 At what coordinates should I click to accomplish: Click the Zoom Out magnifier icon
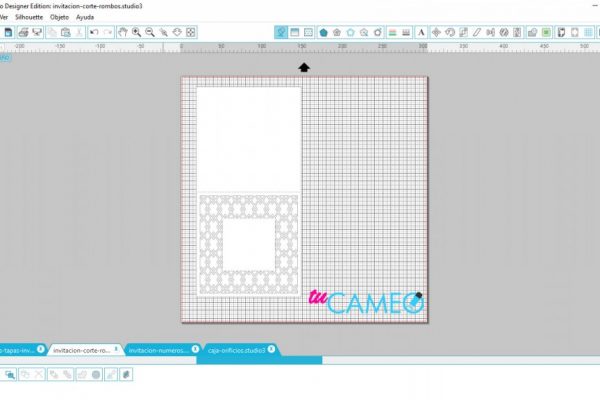150,33
